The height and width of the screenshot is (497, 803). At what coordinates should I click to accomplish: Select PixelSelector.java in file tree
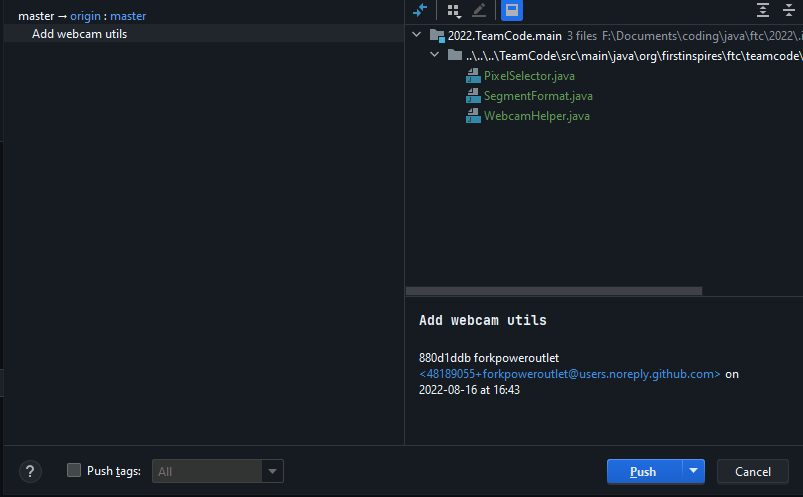point(529,76)
